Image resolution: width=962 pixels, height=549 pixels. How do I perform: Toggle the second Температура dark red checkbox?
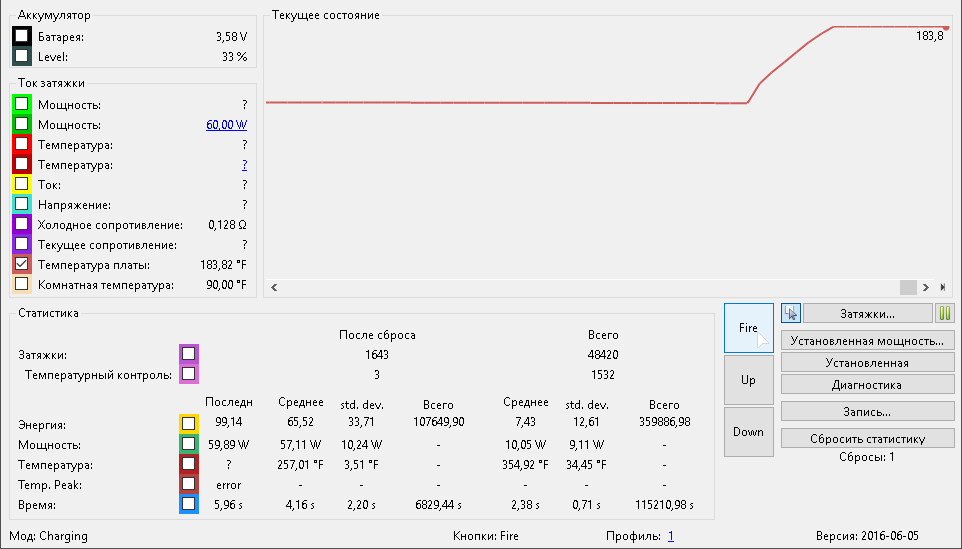(21, 164)
